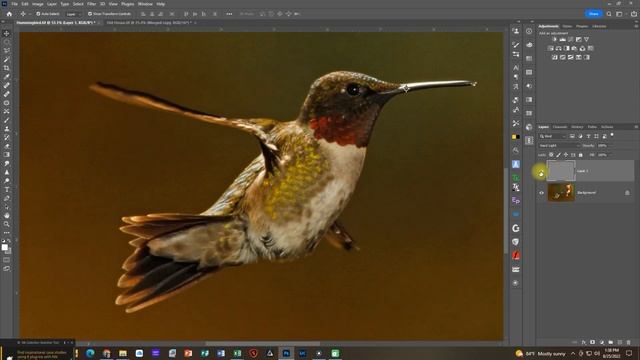Open the Grammarly G icon in panel strip
Screen dimensions: 640x360
coord(516,228)
